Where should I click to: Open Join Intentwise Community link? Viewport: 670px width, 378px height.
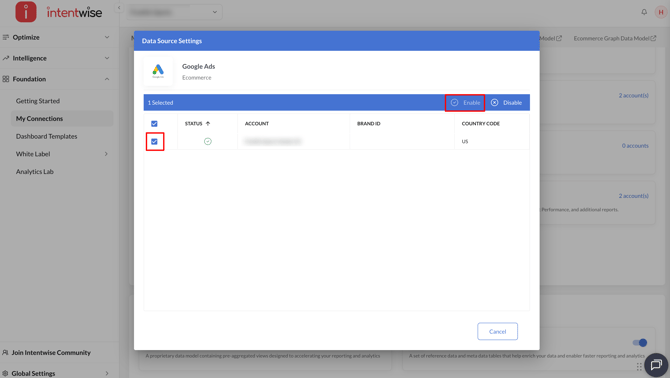point(51,353)
